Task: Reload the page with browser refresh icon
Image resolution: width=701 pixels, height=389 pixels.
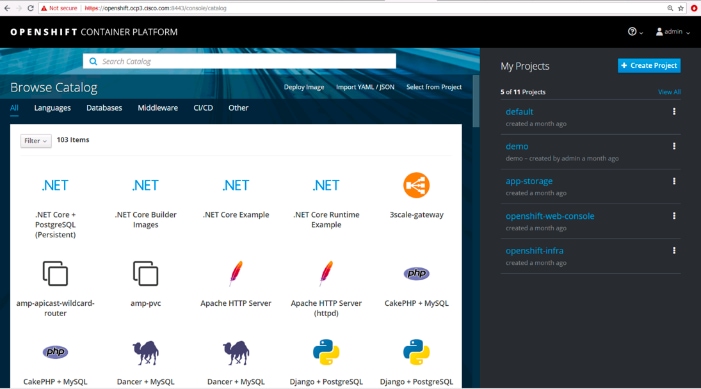Action: coord(30,8)
